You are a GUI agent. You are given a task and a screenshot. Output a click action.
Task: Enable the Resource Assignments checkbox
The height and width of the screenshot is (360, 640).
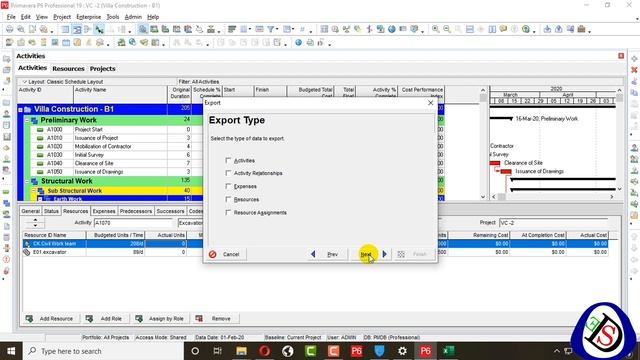228,212
